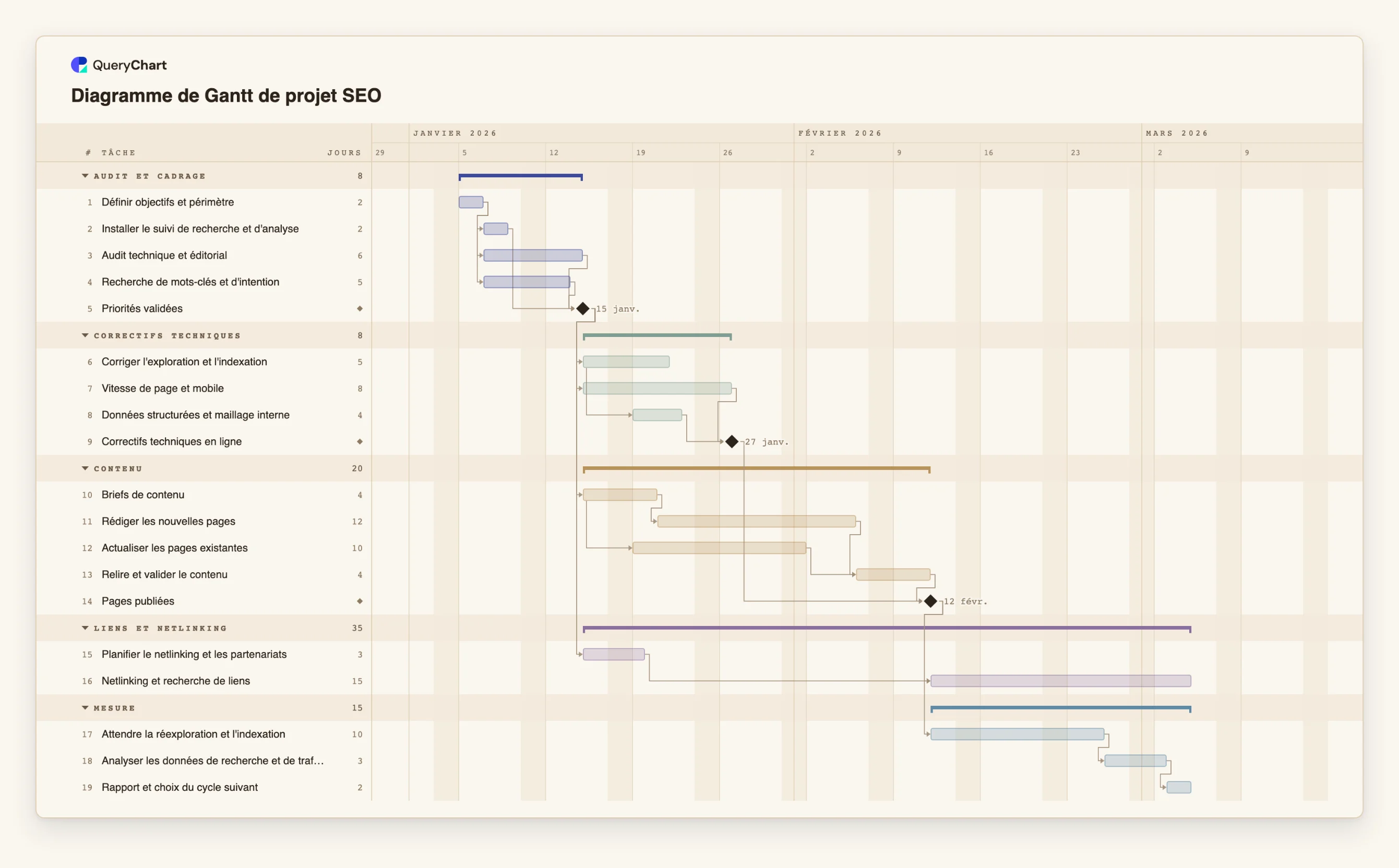
Task: Select the Définir objectifs et périmètre bar
Action: pos(471,202)
